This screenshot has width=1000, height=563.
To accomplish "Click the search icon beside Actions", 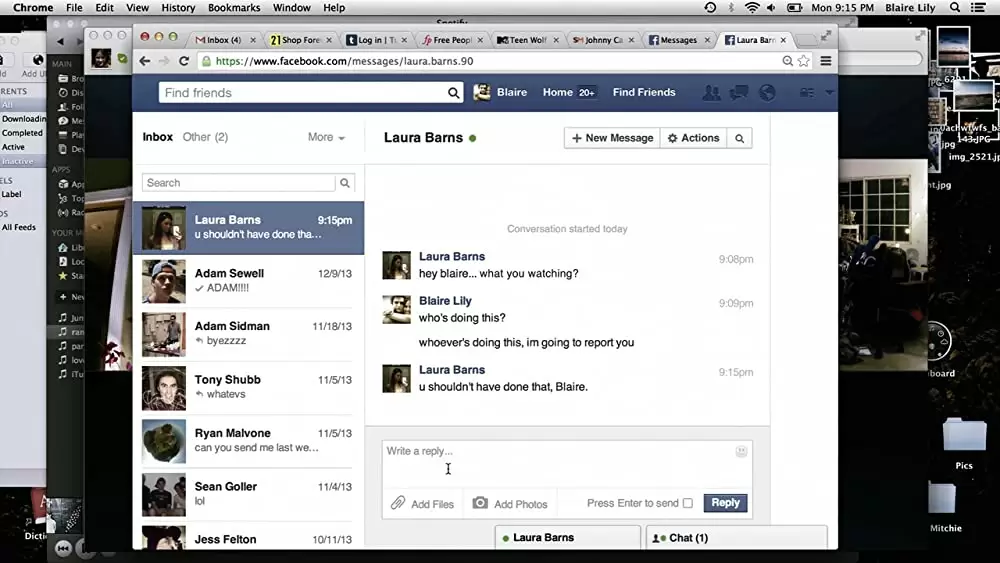I will (x=739, y=138).
